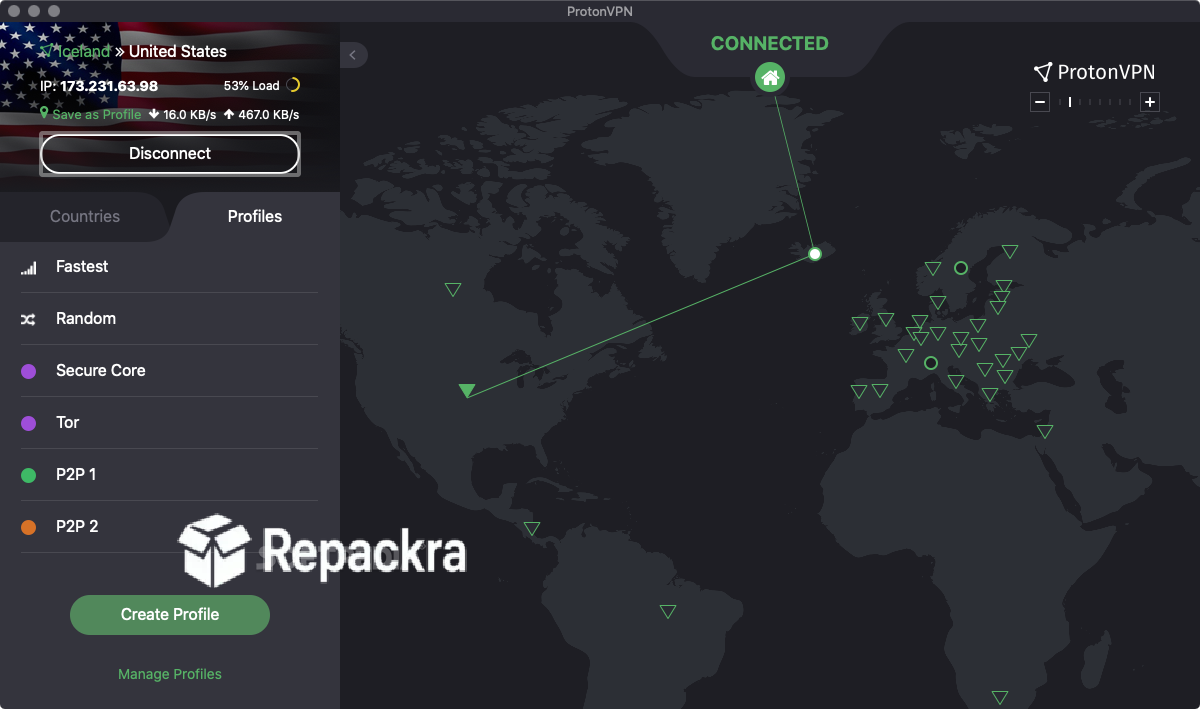This screenshot has height=709, width=1200.
Task: Click the 16.0 KB/s download speed
Action: [183, 115]
